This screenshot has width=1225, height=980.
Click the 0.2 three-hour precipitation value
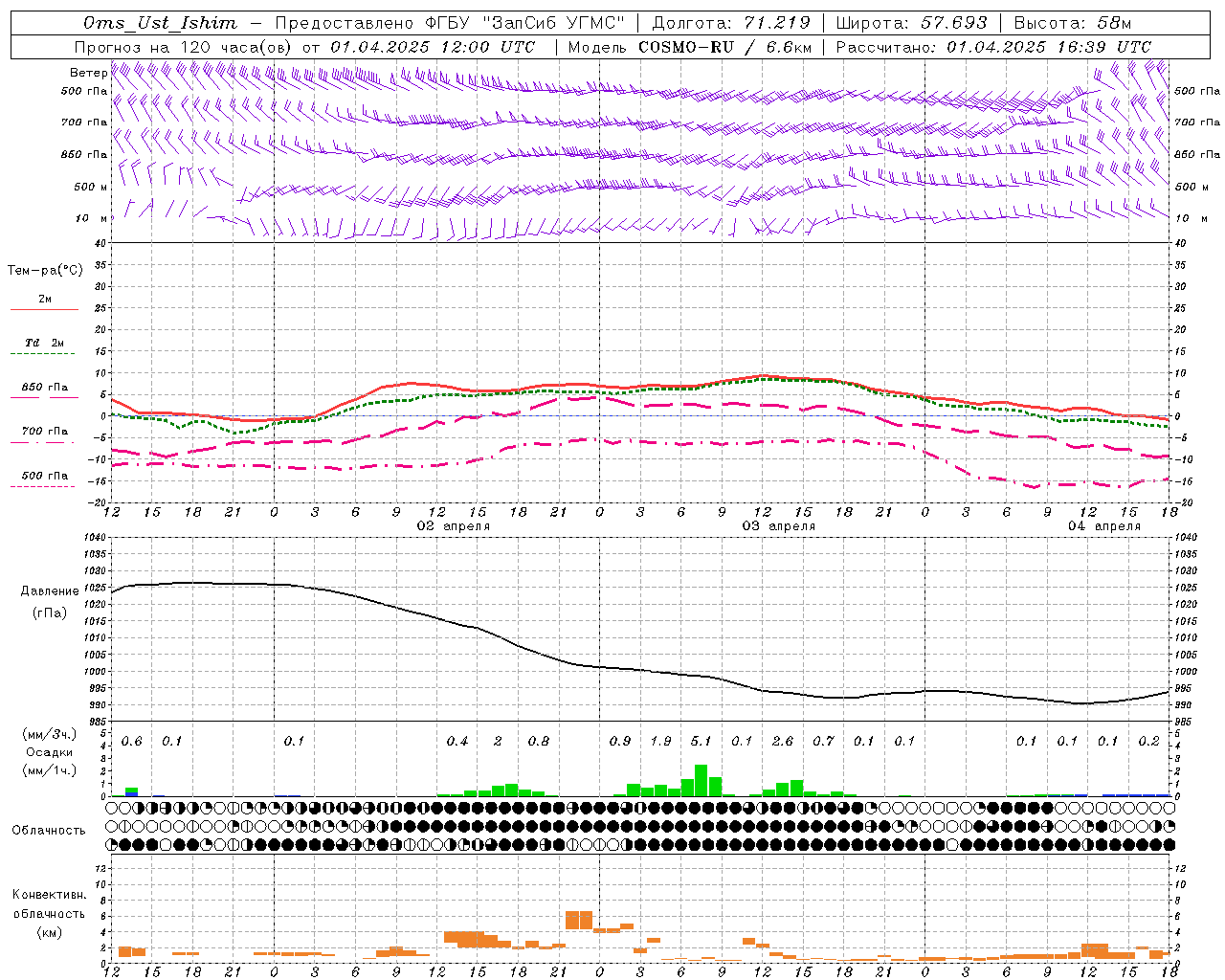(1148, 741)
